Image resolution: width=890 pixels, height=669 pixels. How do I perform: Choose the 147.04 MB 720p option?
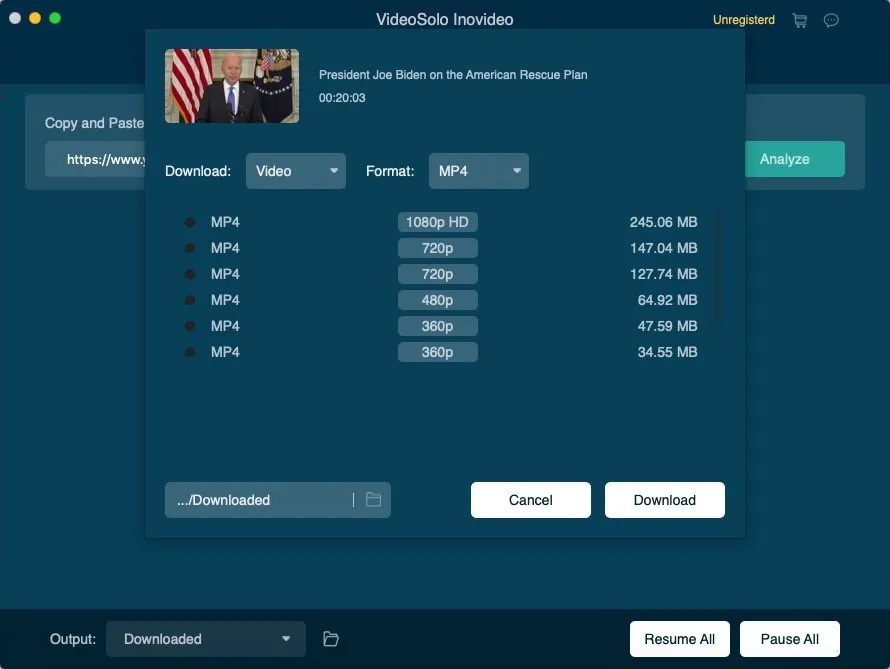(x=190, y=247)
